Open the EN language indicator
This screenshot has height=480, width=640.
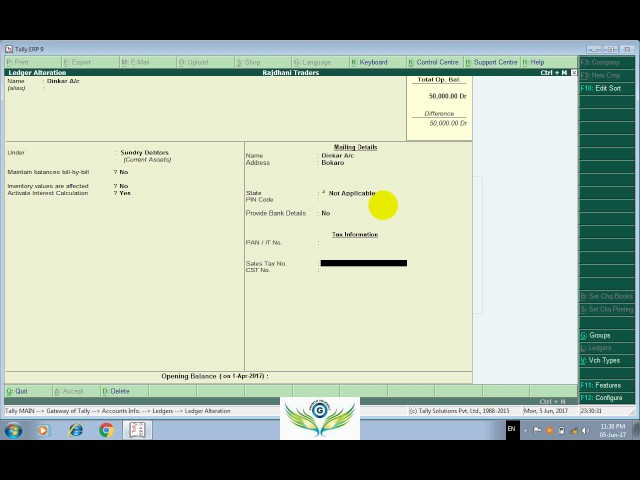[x=511, y=429]
